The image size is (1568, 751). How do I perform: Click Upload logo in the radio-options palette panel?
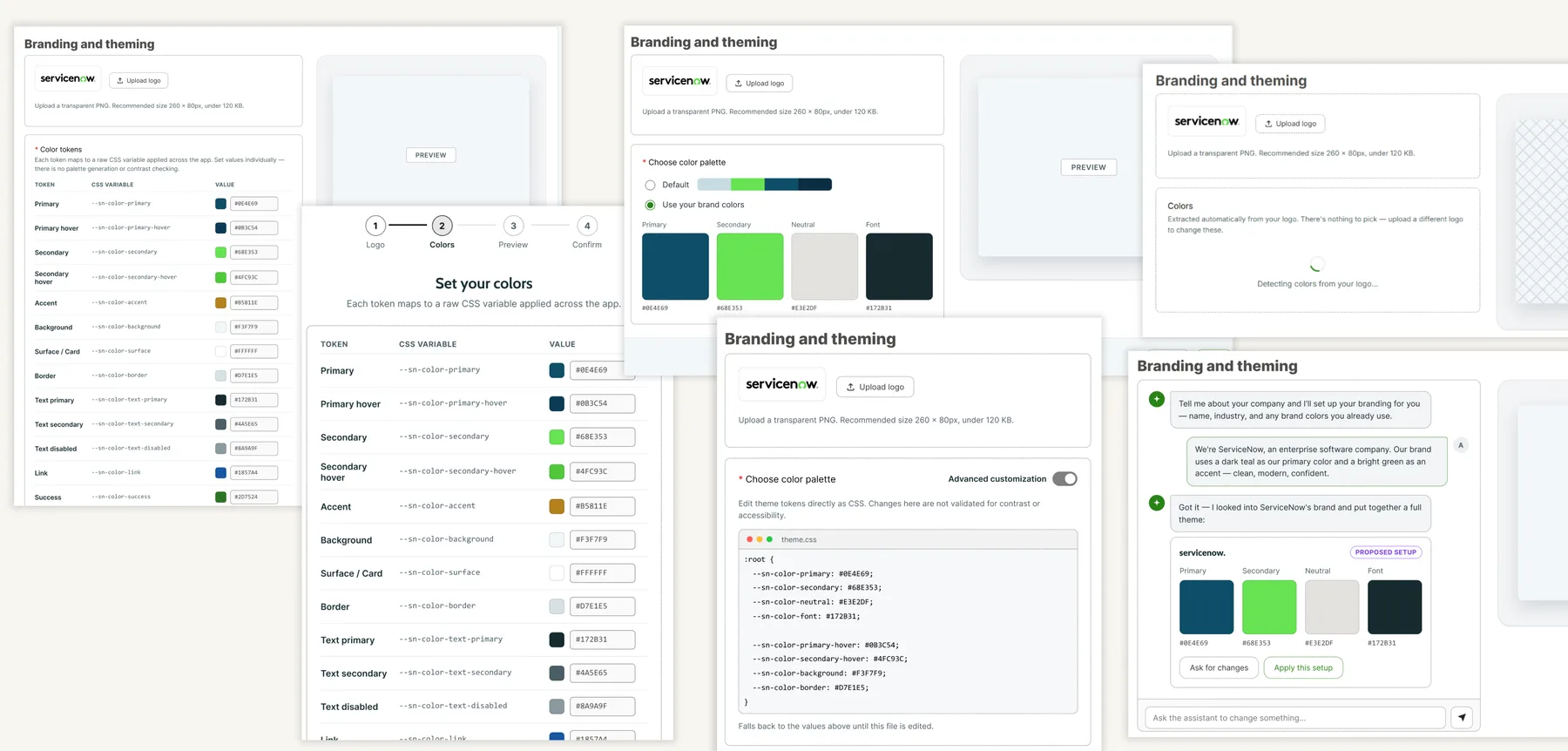click(760, 84)
